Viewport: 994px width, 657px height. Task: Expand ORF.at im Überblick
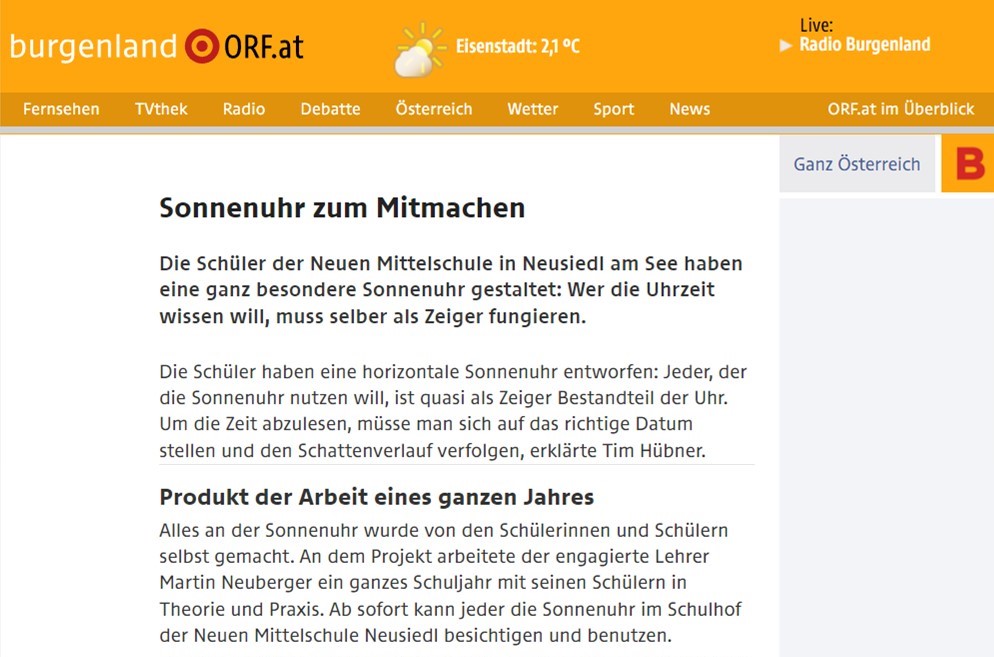tap(900, 109)
